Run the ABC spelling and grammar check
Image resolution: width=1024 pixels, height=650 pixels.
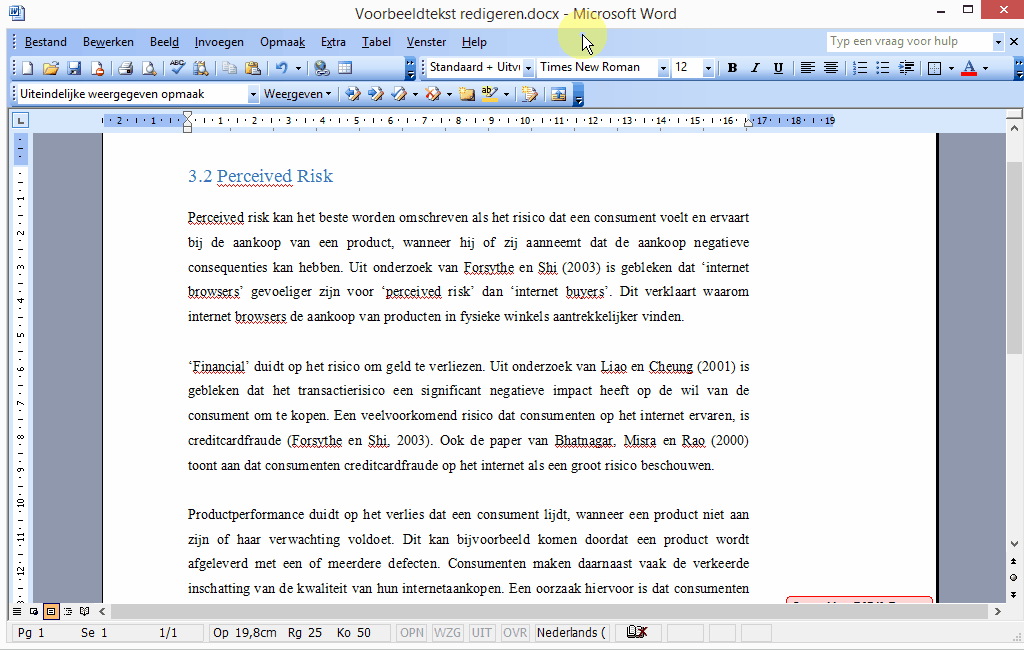(x=177, y=68)
